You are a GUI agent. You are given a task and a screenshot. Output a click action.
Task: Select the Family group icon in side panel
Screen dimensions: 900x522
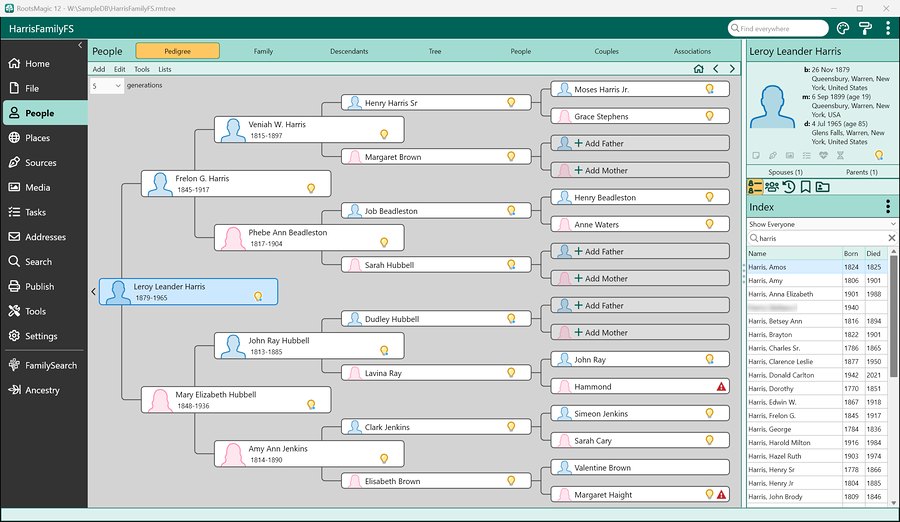772,187
